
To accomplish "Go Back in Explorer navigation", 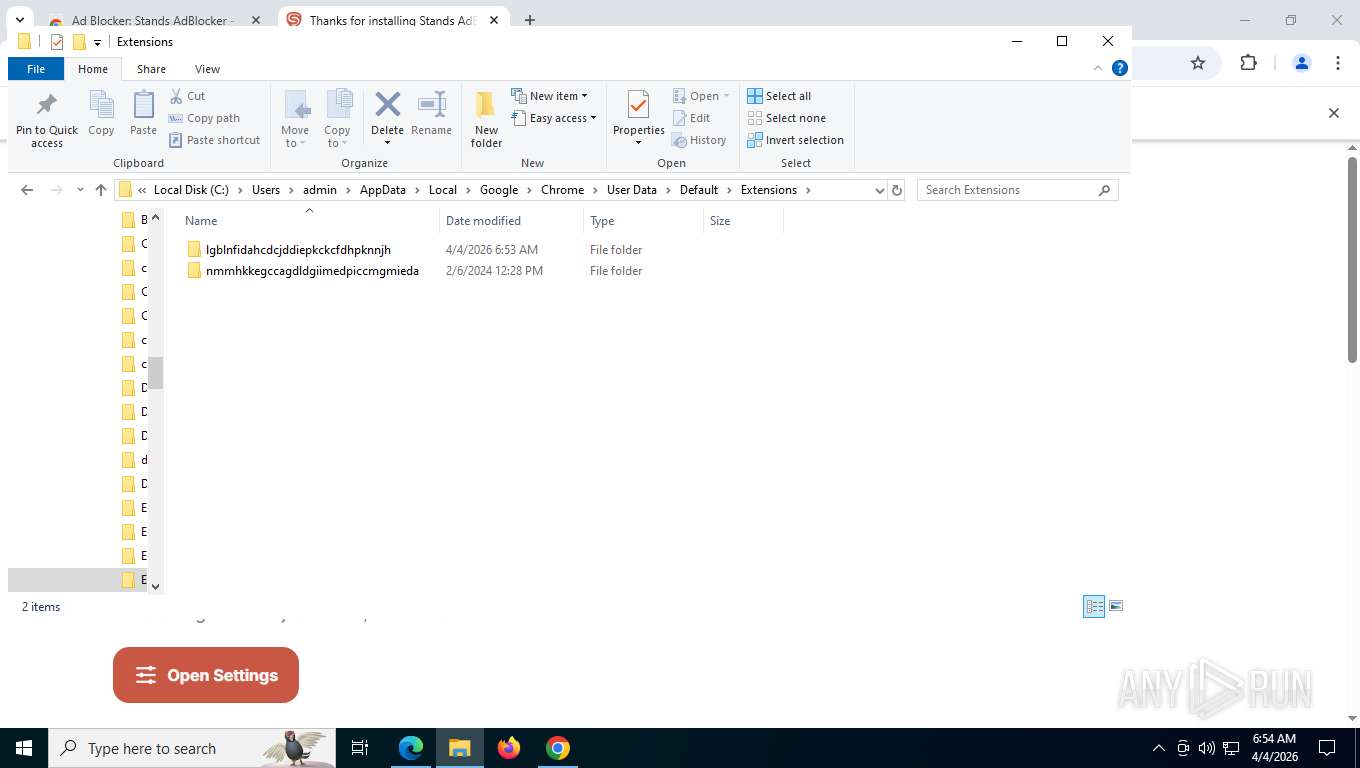I will tap(27, 190).
